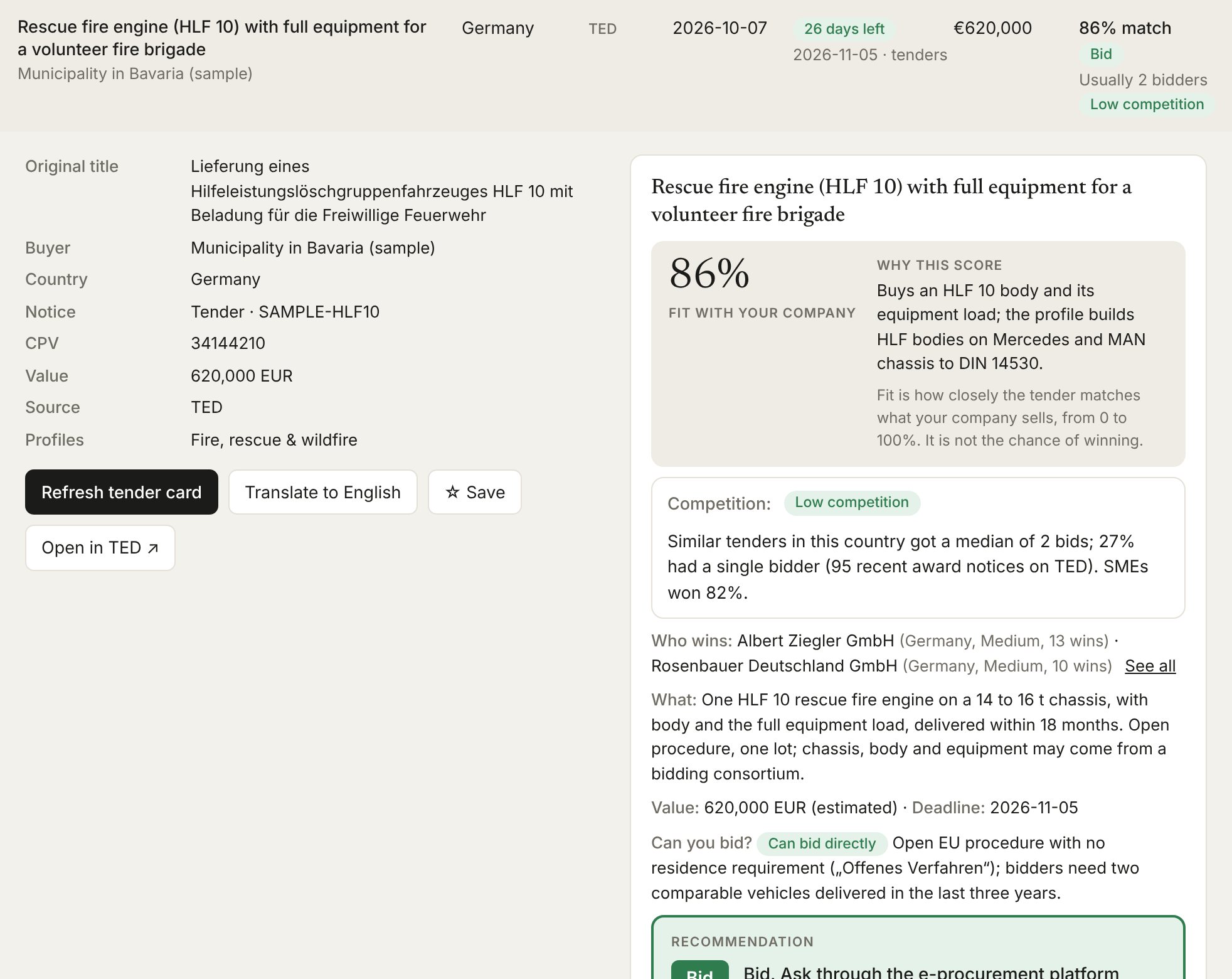Click the €620,000 value in the header row
Image resolution: width=1232 pixels, height=979 pixels.
[x=992, y=28]
